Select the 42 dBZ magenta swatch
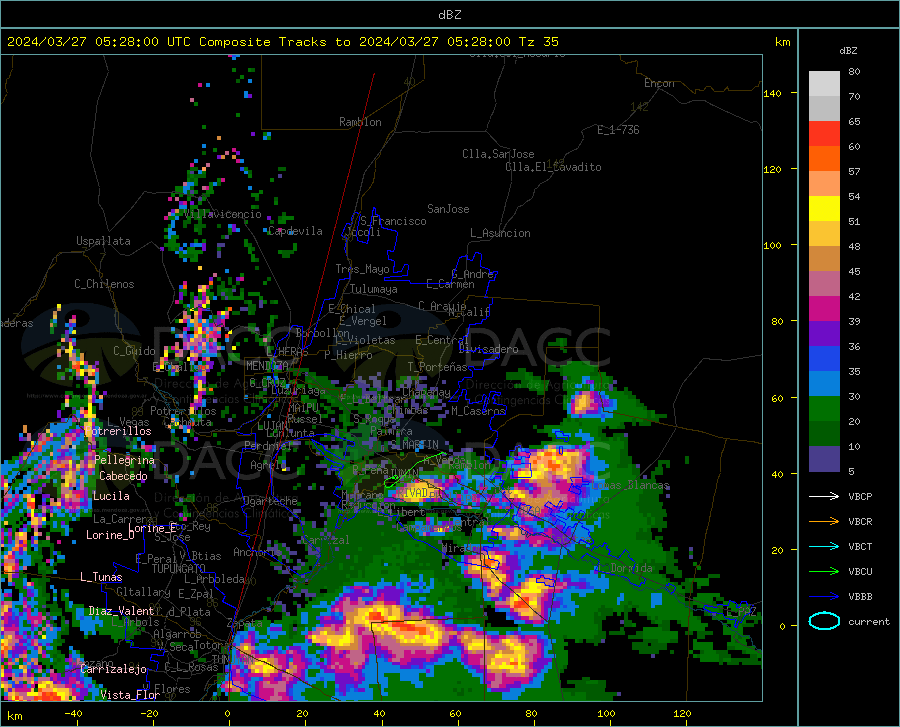 [824, 309]
